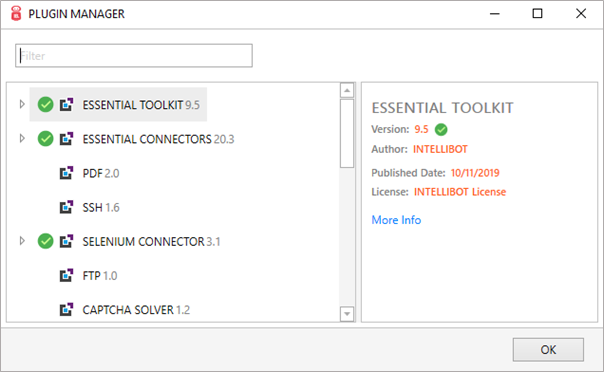Screen dimensions: 604x372
Task: Click the IntelliBot logo in title bar
Action: pyautogui.click(x=16, y=13)
